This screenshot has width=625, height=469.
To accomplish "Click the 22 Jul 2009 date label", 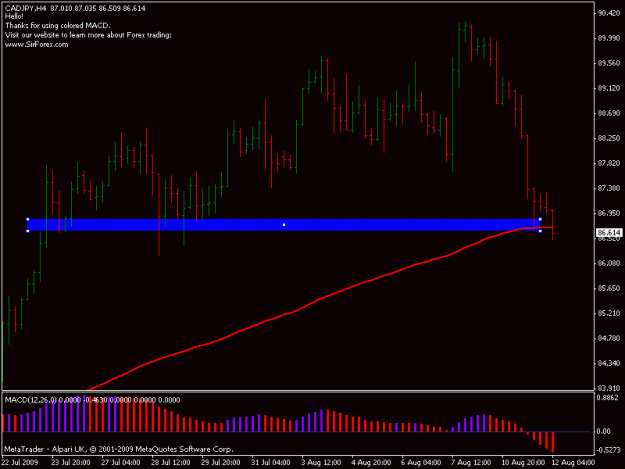I will pyautogui.click(x=20, y=463).
